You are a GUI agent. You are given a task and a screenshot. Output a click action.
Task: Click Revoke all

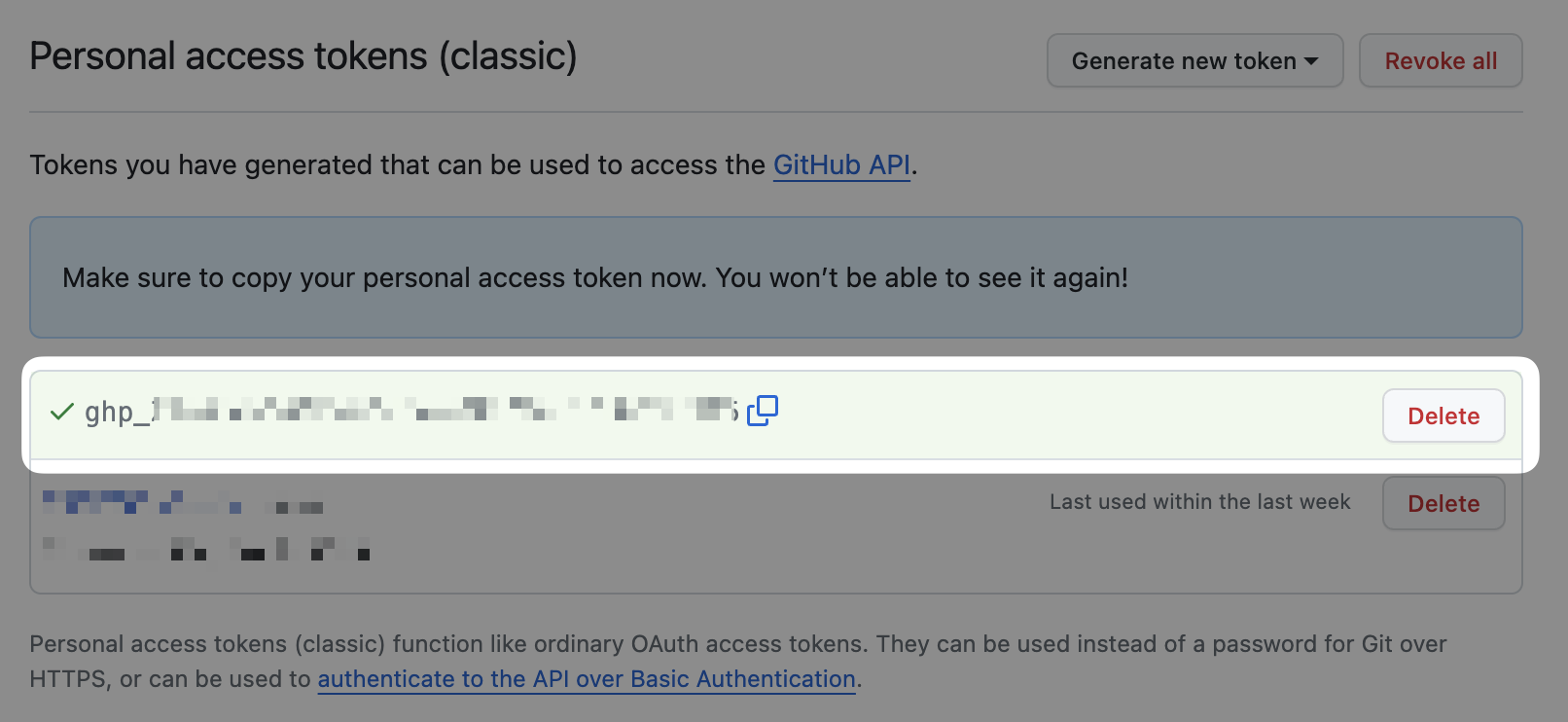1441,60
